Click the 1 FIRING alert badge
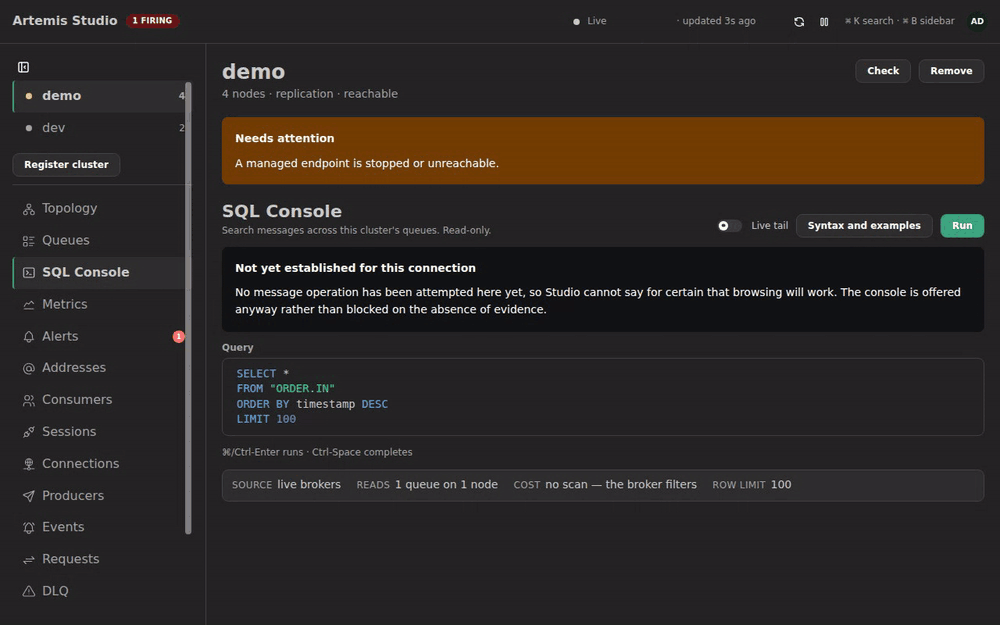 (x=152, y=20)
